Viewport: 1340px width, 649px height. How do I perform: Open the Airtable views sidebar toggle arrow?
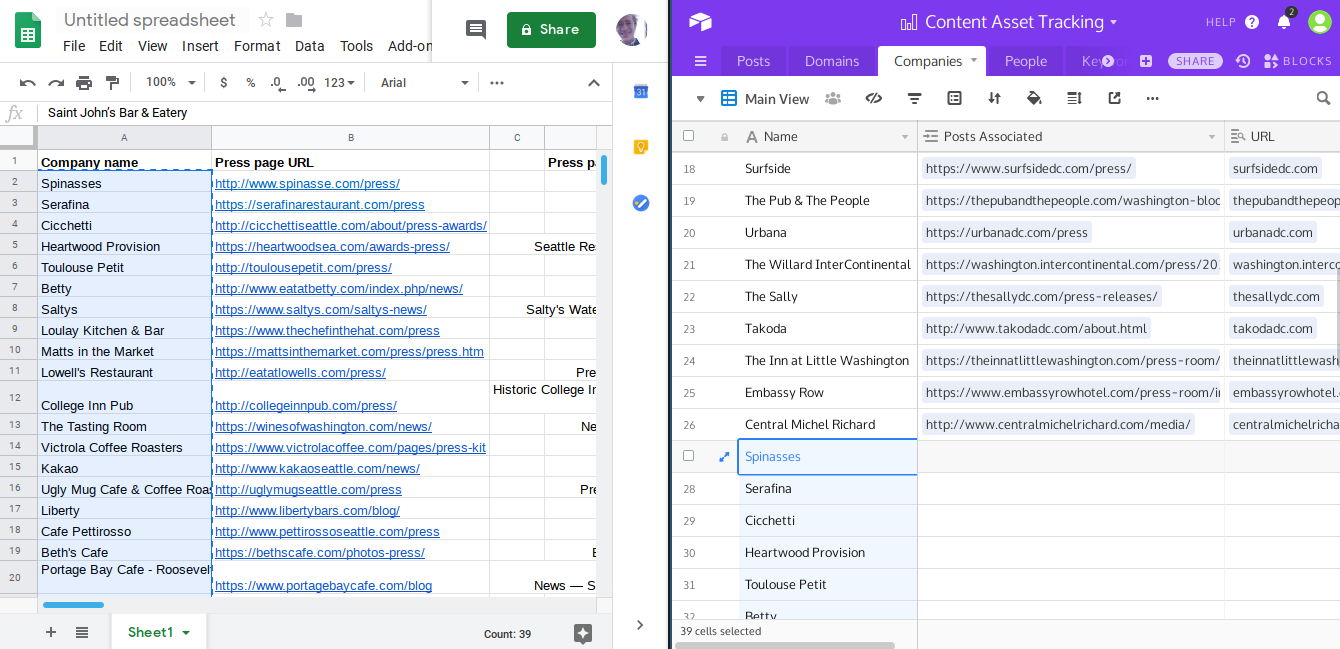tap(700, 99)
